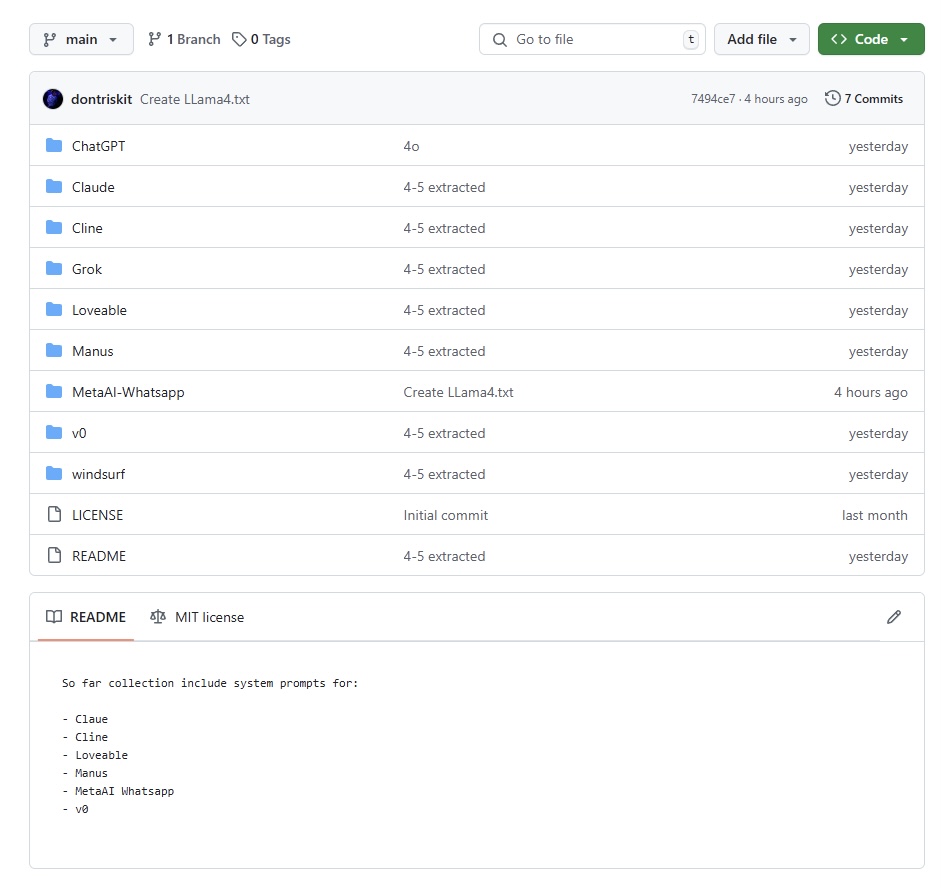Open the Cline folder
942x888 pixels.
pos(87,228)
